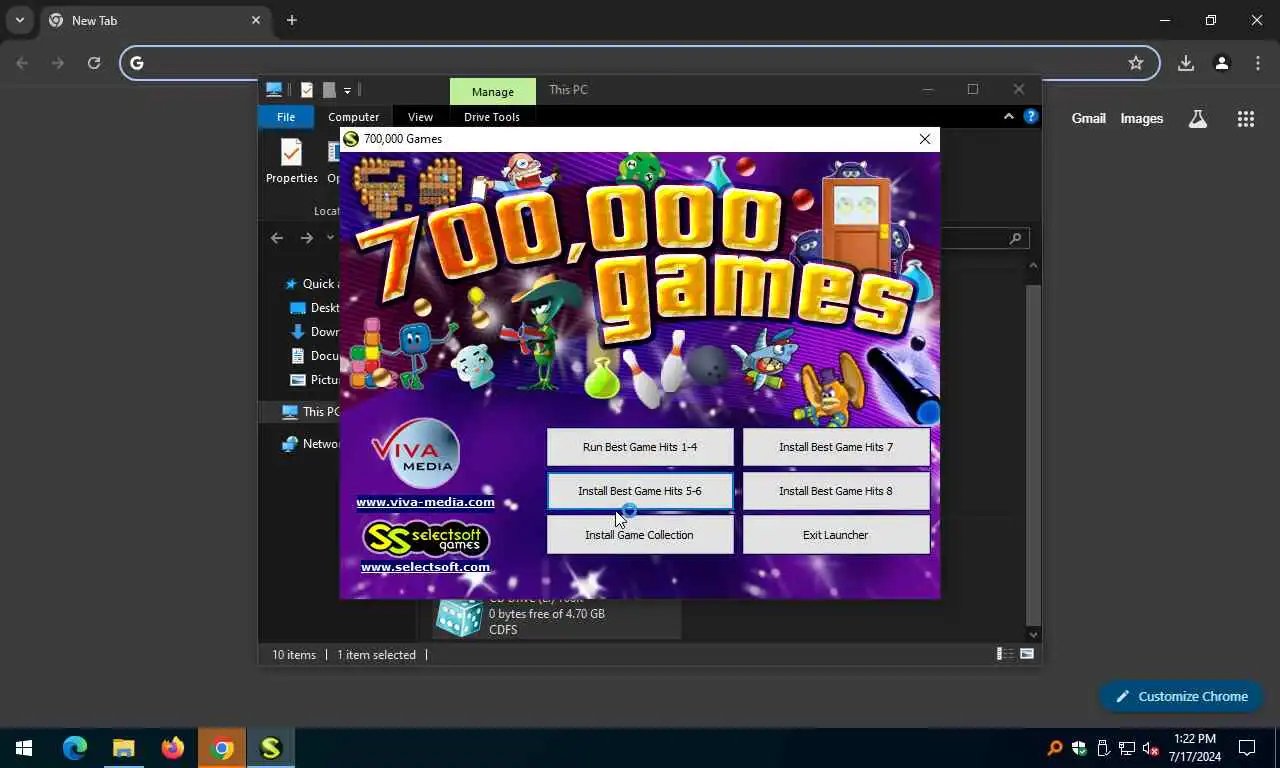Go forward in File Explorer

pyautogui.click(x=307, y=238)
